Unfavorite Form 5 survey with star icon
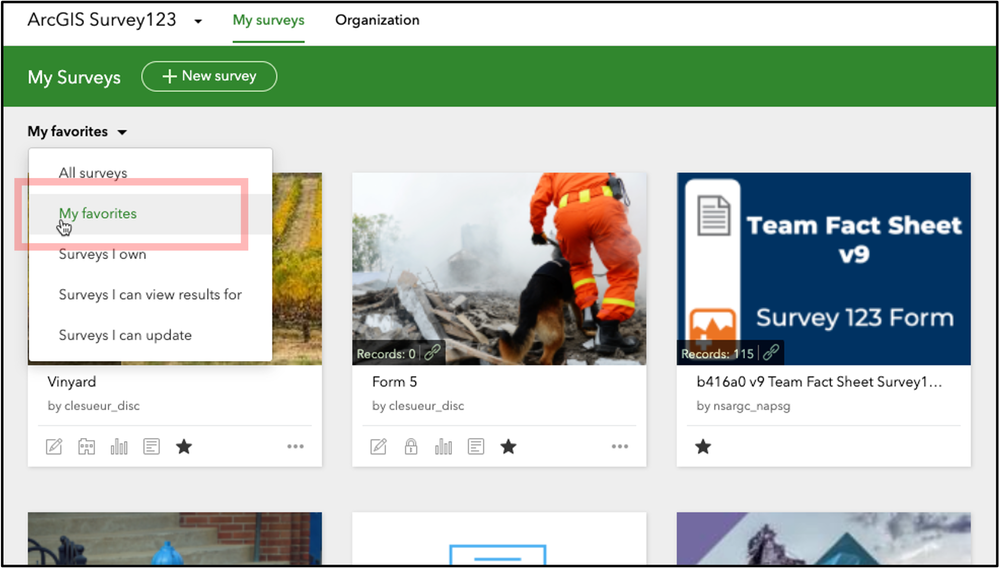The height and width of the screenshot is (568, 999). point(508,447)
